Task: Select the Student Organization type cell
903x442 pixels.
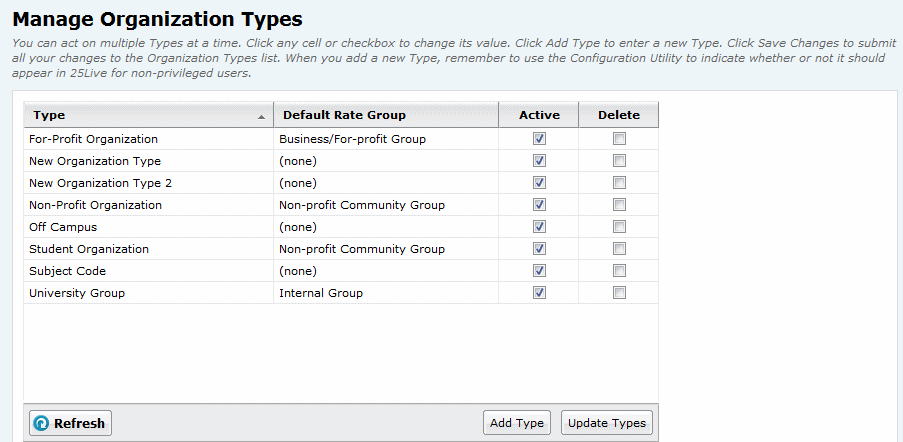Action: pyautogui.click(x=149, y=249)
